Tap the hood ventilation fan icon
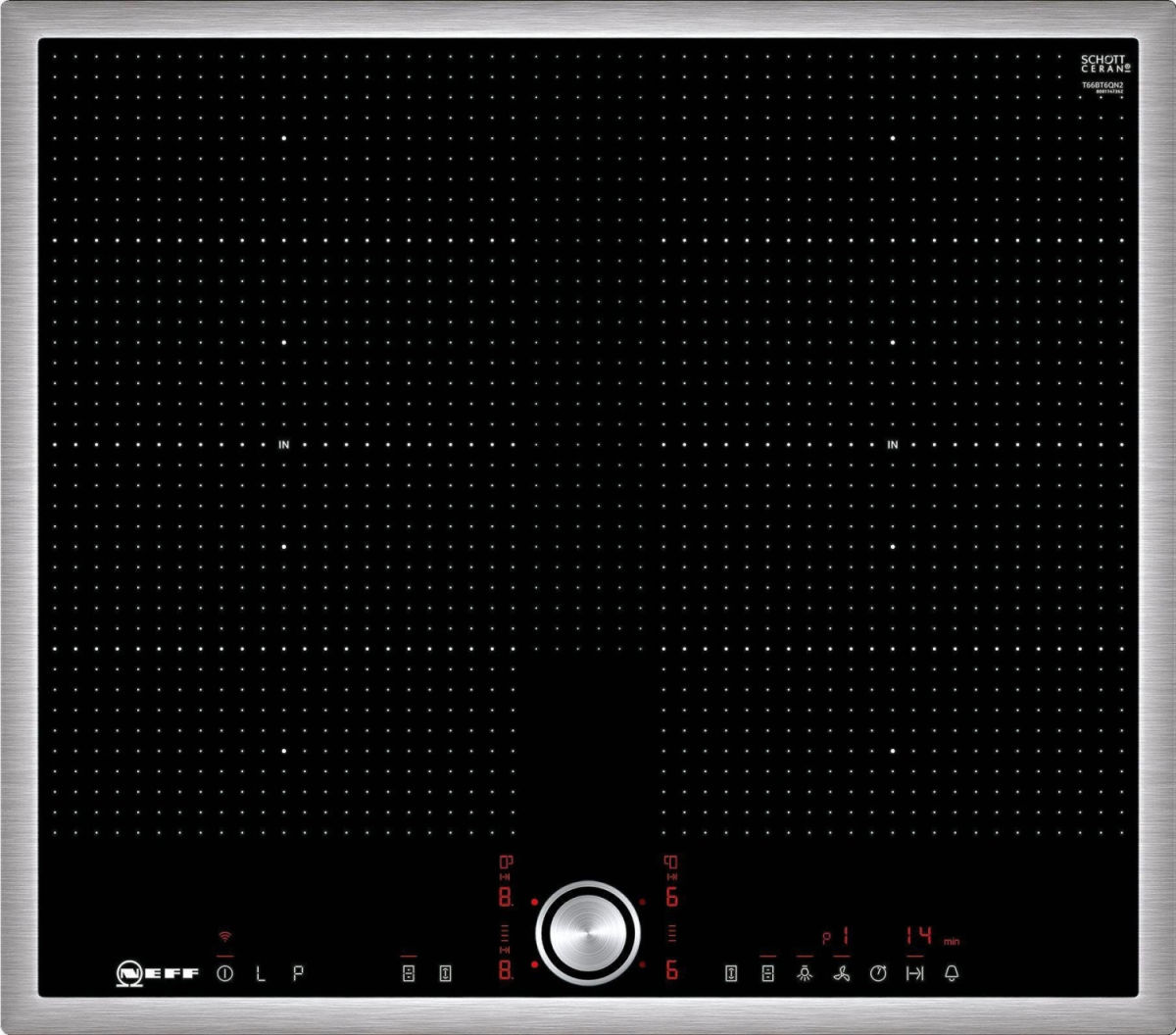Image resolution: width=1176 pixels, height=1035 pixels. (841, 973)
